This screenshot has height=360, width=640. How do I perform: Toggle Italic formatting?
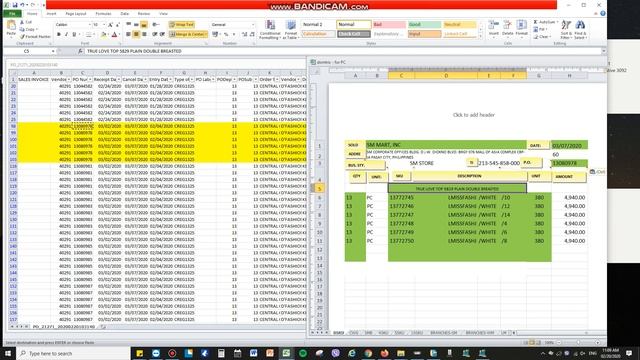click(66, 34)
